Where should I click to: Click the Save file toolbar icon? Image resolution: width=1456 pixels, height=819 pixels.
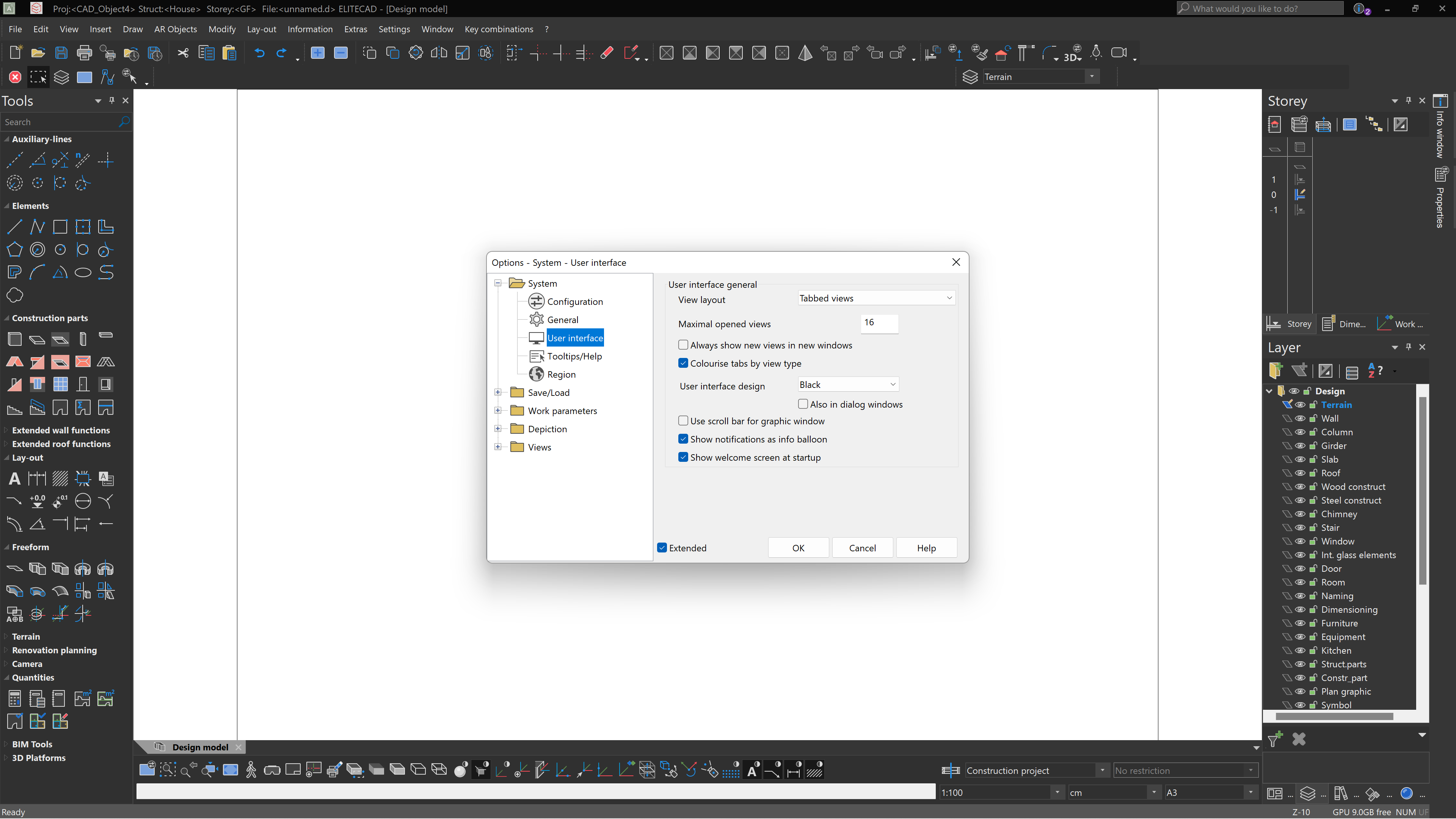(61, 53)
